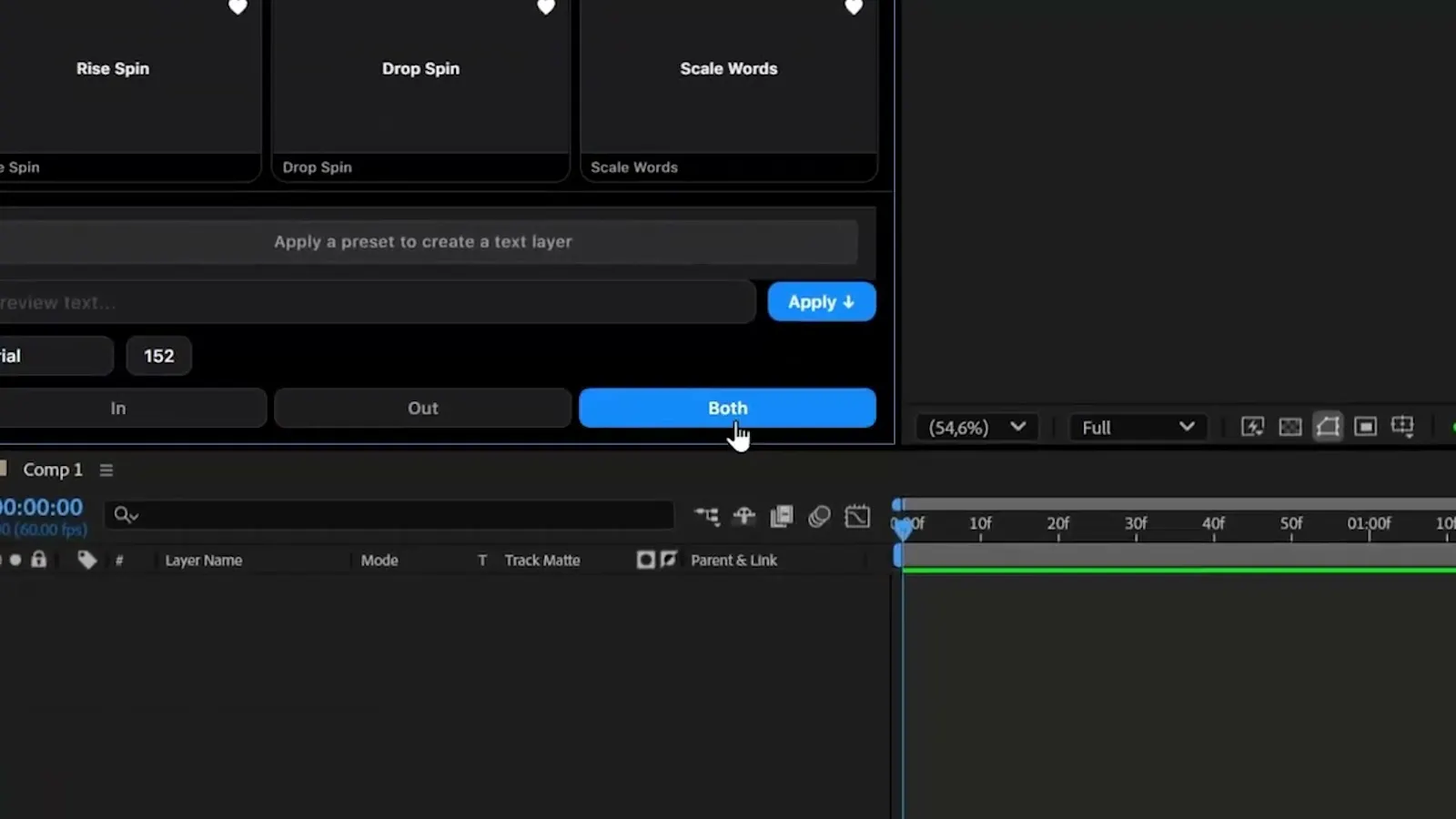
Task: Choose the Out animation mode
Action: (x=423, y=409)
